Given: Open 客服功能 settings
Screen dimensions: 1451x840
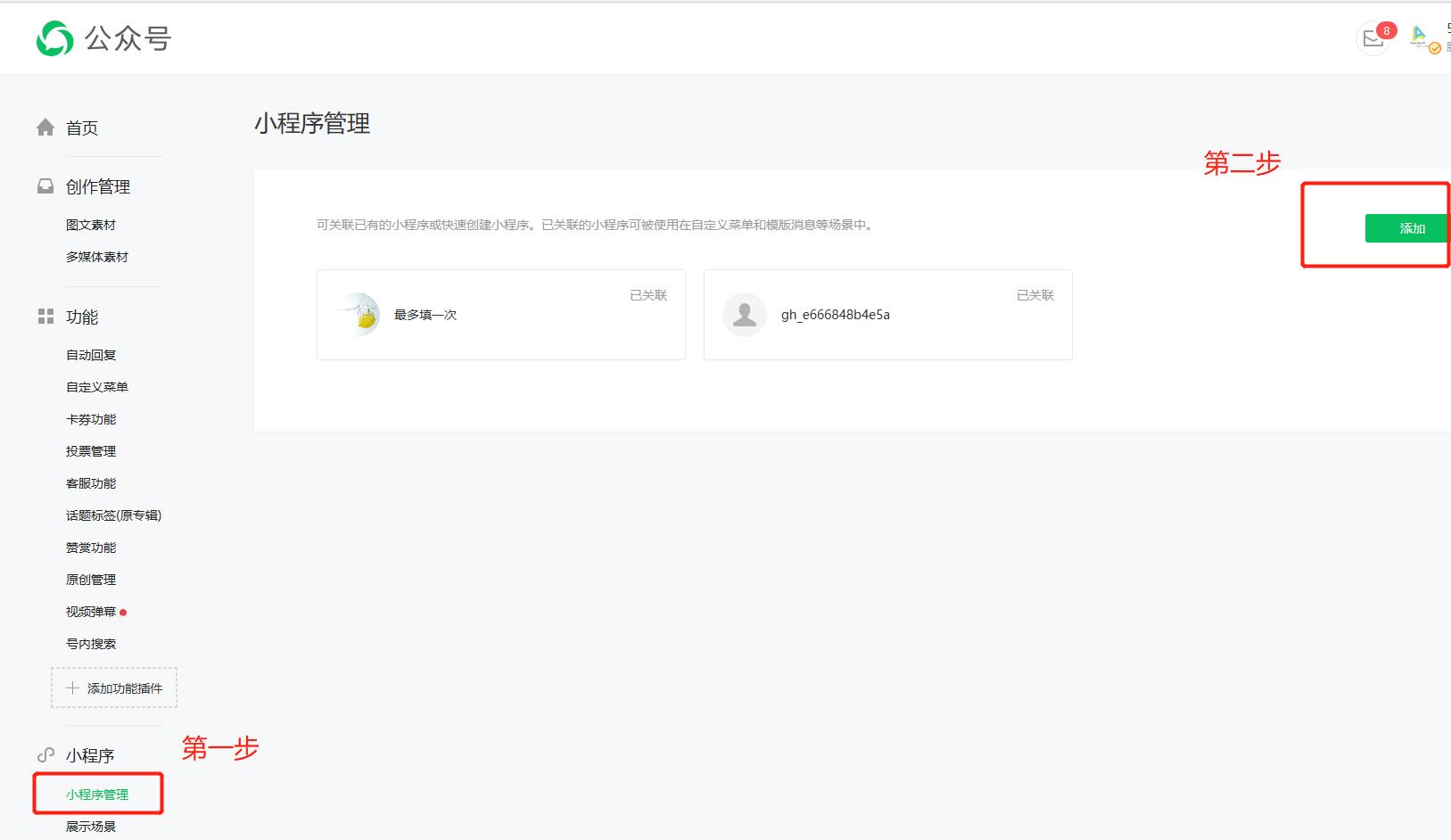Looking at the screenshot, I should (90, 482).
